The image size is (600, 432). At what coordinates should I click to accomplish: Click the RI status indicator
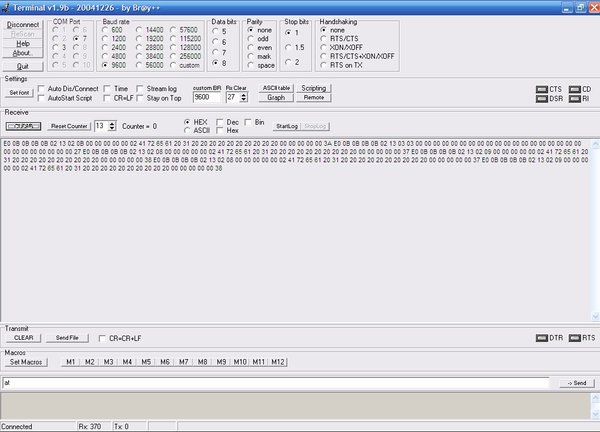pyautogui.click(x=575, y=99)
